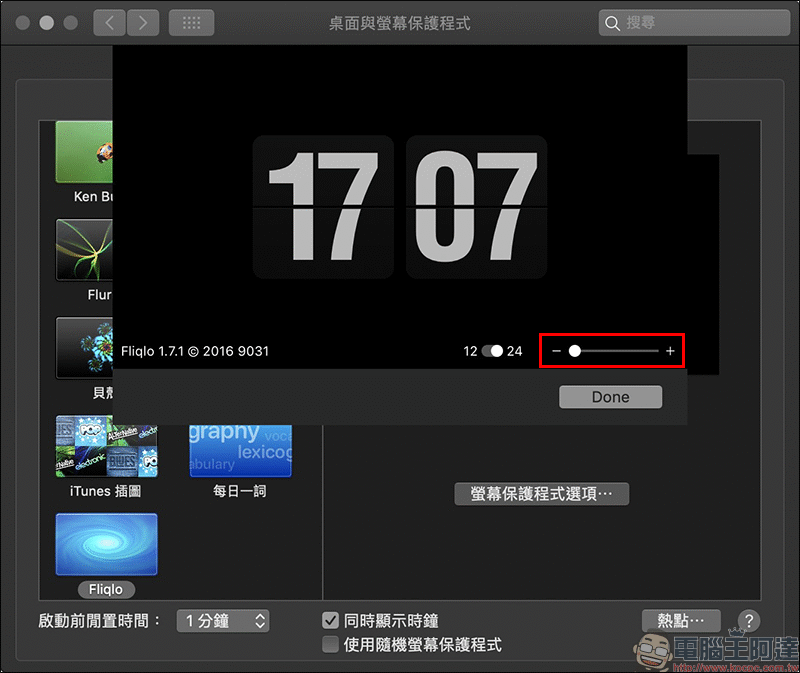Click the Done button
The height and width of the screenshot is (673, 800).
[610, 397]
